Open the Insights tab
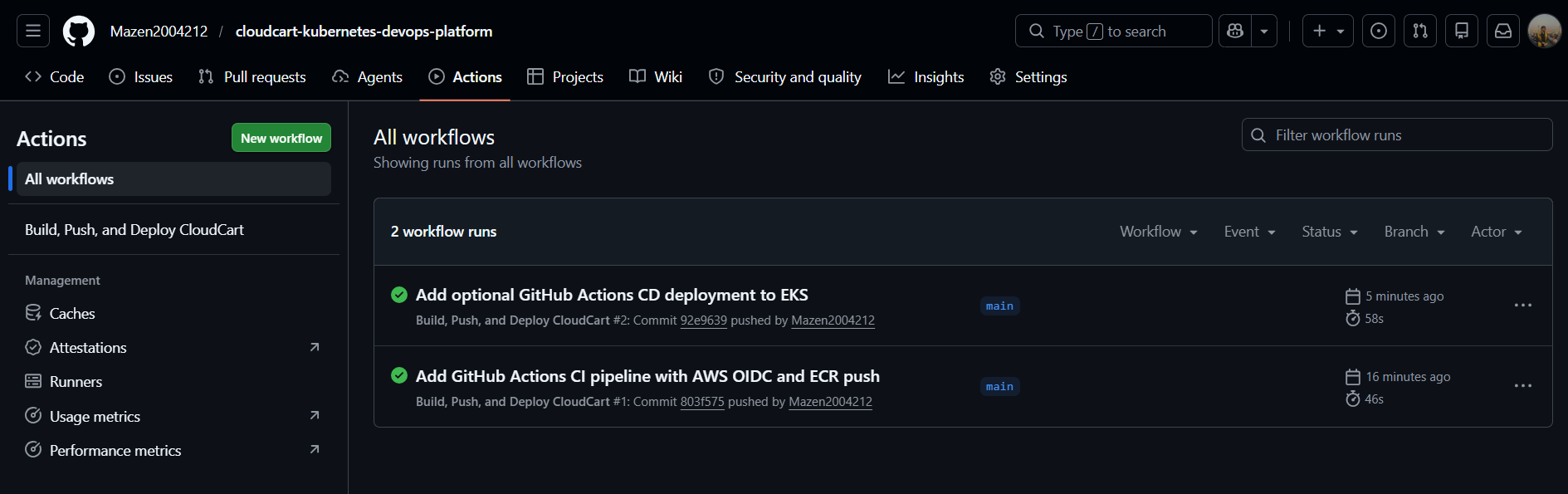This screenshot has height=494, width=1568. 926,77
